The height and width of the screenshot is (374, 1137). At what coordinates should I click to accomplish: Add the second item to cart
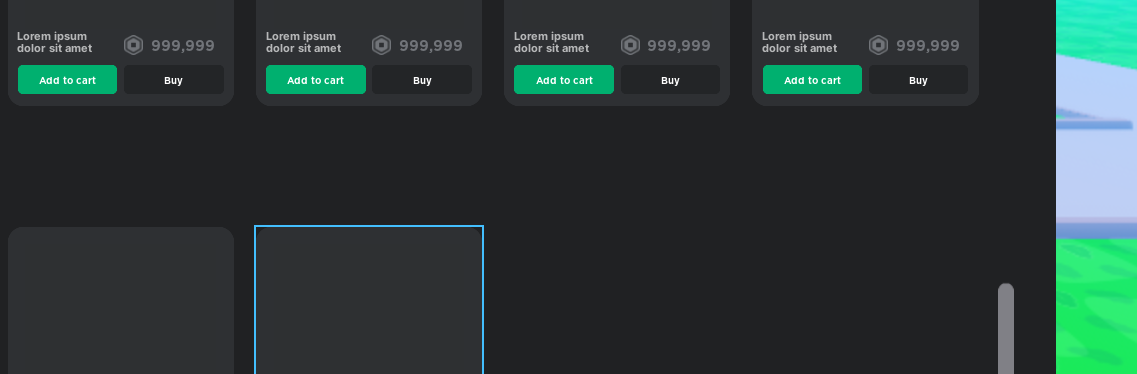[x=315, y=80]
